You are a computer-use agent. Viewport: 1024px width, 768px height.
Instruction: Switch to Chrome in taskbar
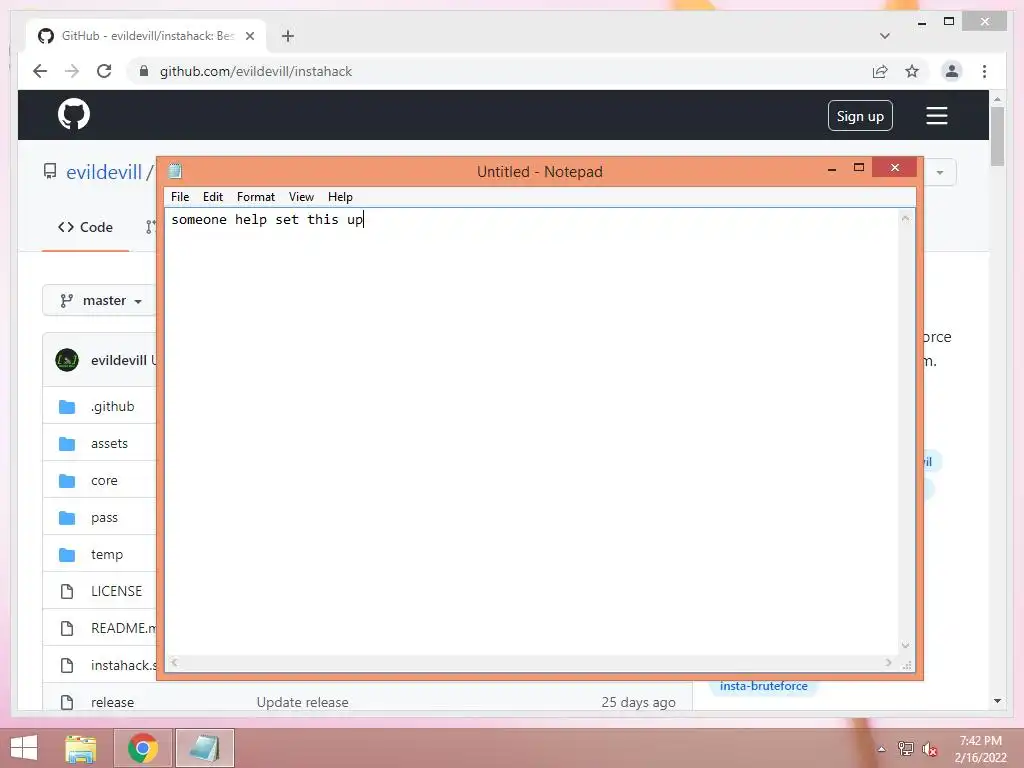[x=142, y=748]
